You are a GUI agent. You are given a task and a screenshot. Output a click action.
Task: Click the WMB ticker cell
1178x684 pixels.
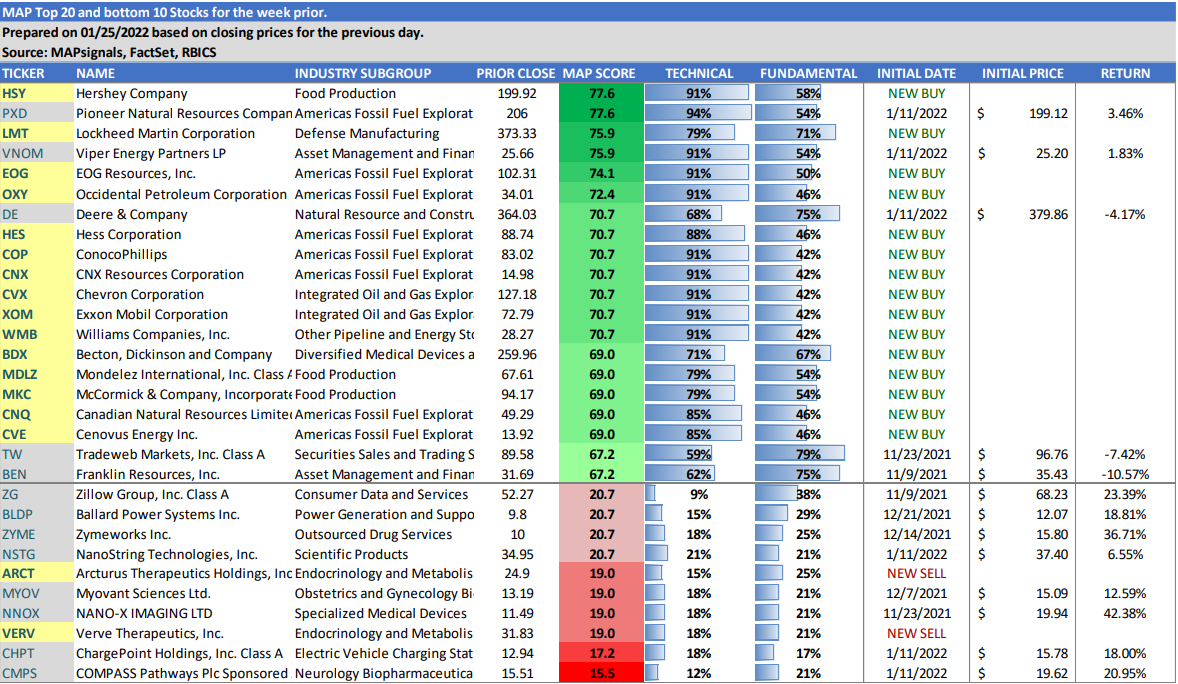click(37, 334)
